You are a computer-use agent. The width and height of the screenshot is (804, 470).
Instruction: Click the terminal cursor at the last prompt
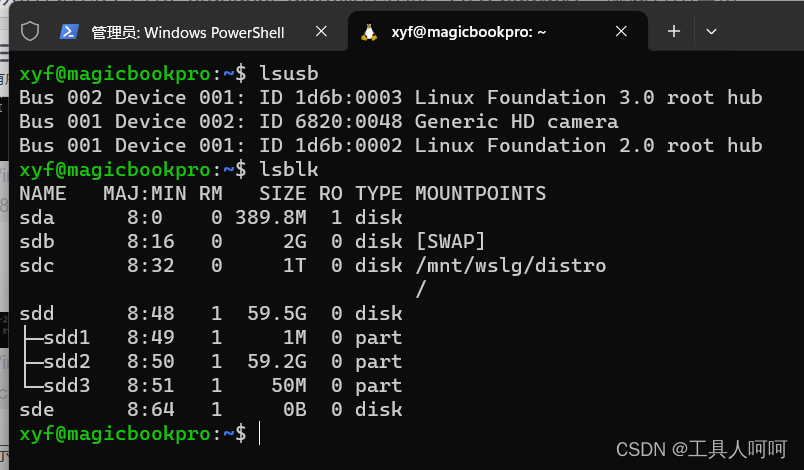coord(260,433)
